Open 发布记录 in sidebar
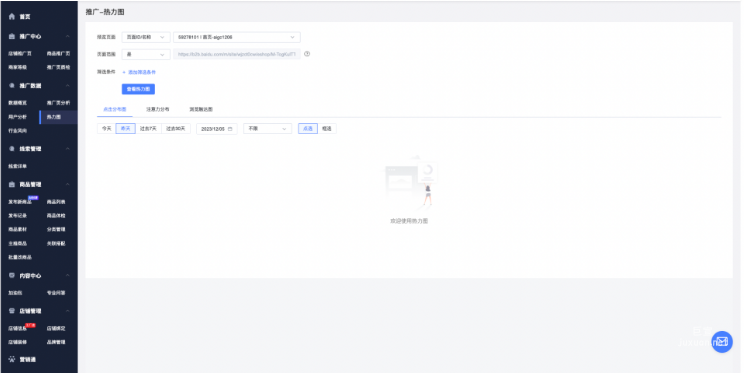The width and height of the screenshot is (746, 374). (x=18, y=216)
